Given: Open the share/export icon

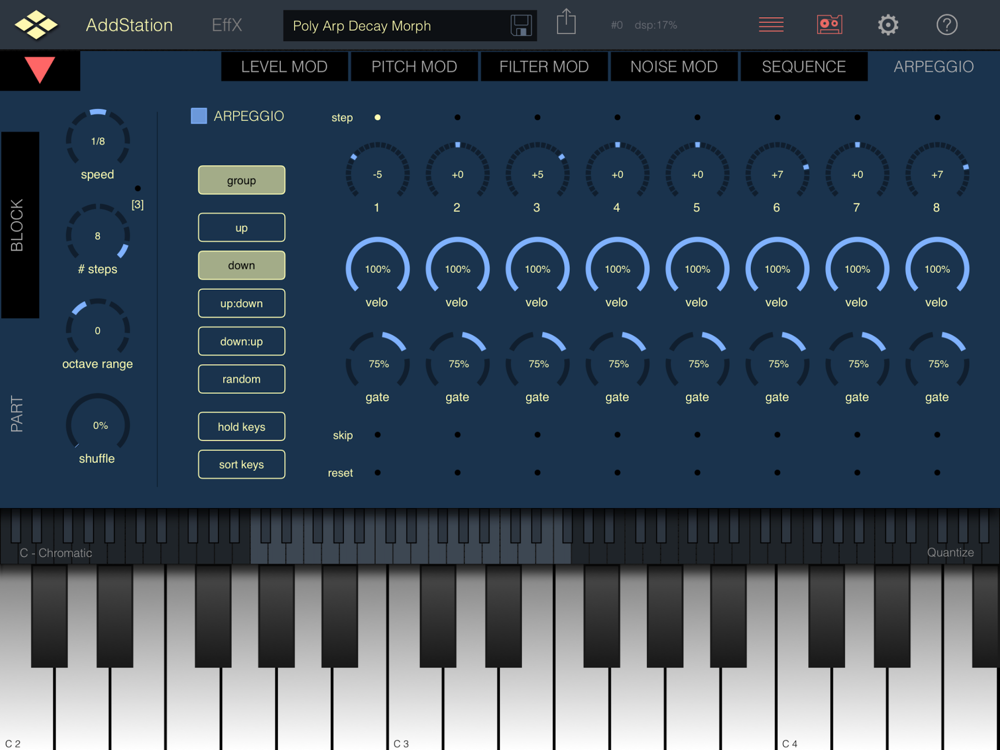Looking at the screenshot, I should point(566,22).
